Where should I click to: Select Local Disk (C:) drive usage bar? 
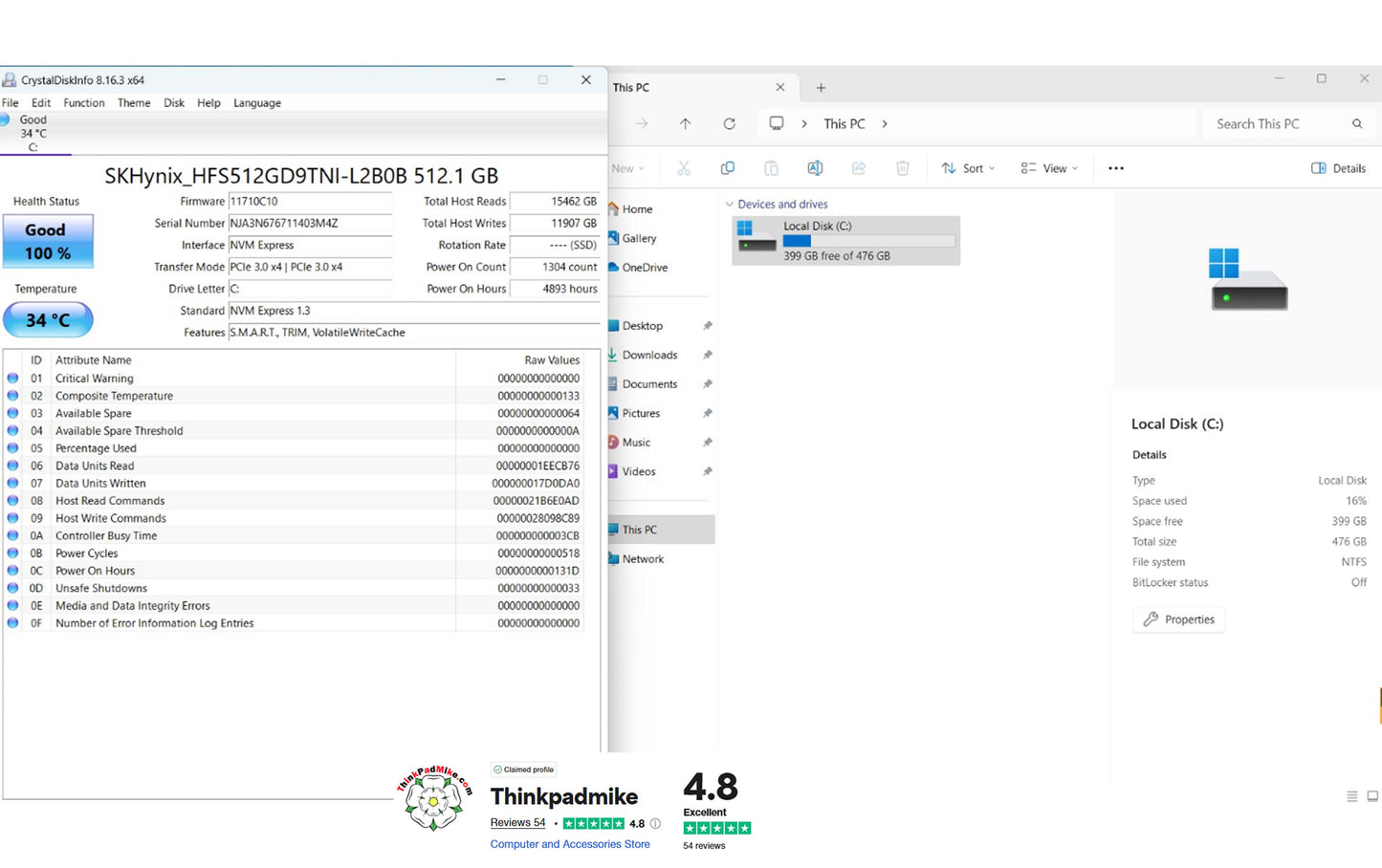click(868, 241)
